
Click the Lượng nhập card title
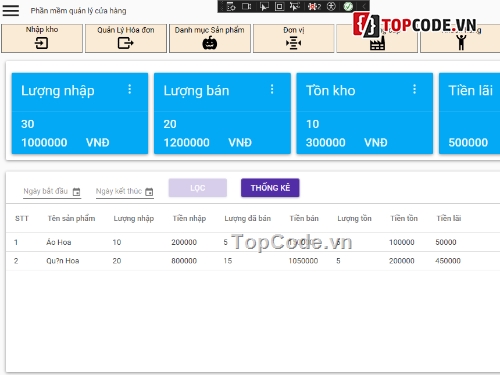(58, 91)
